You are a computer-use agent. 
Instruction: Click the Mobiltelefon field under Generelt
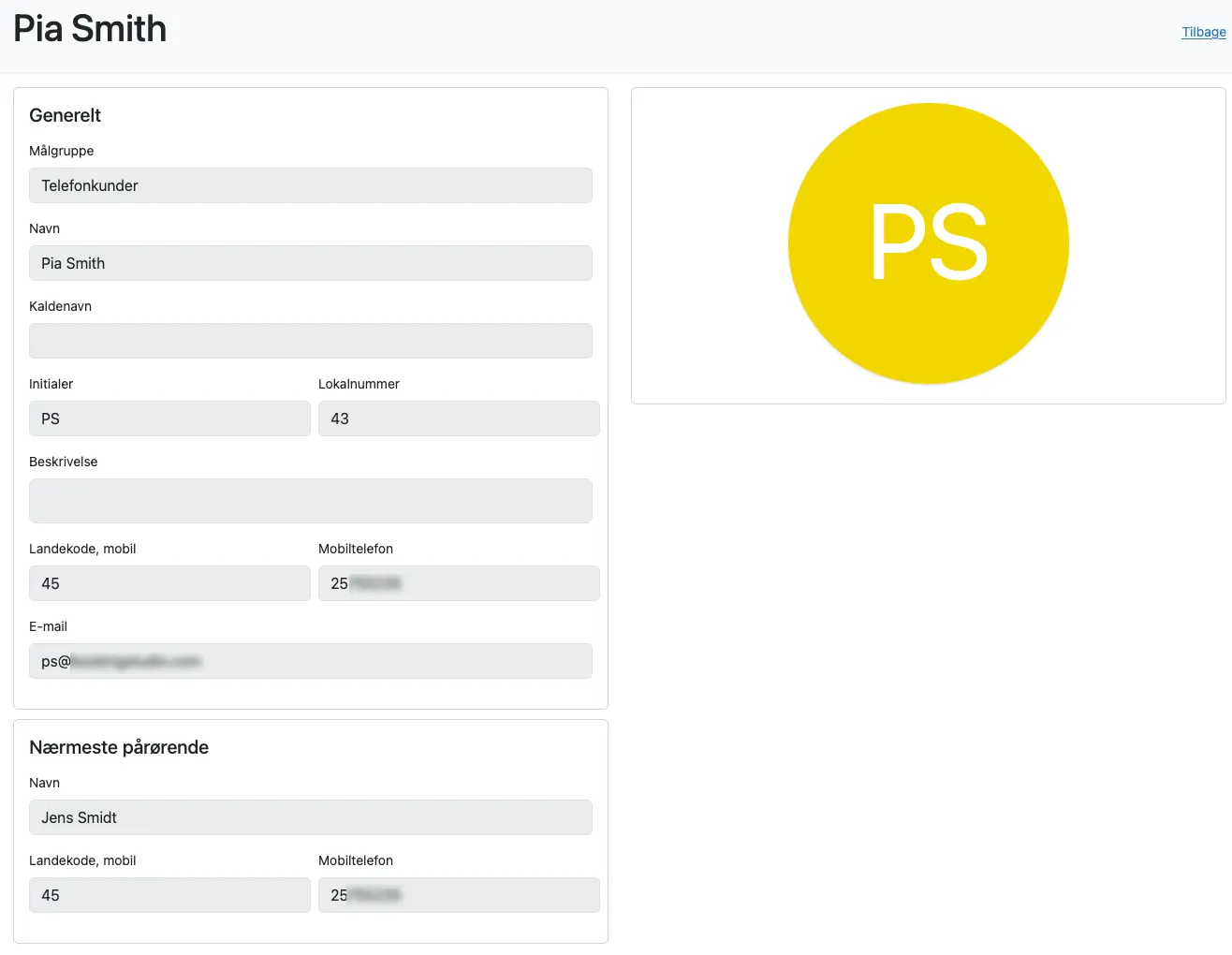(x=458, y=583)
